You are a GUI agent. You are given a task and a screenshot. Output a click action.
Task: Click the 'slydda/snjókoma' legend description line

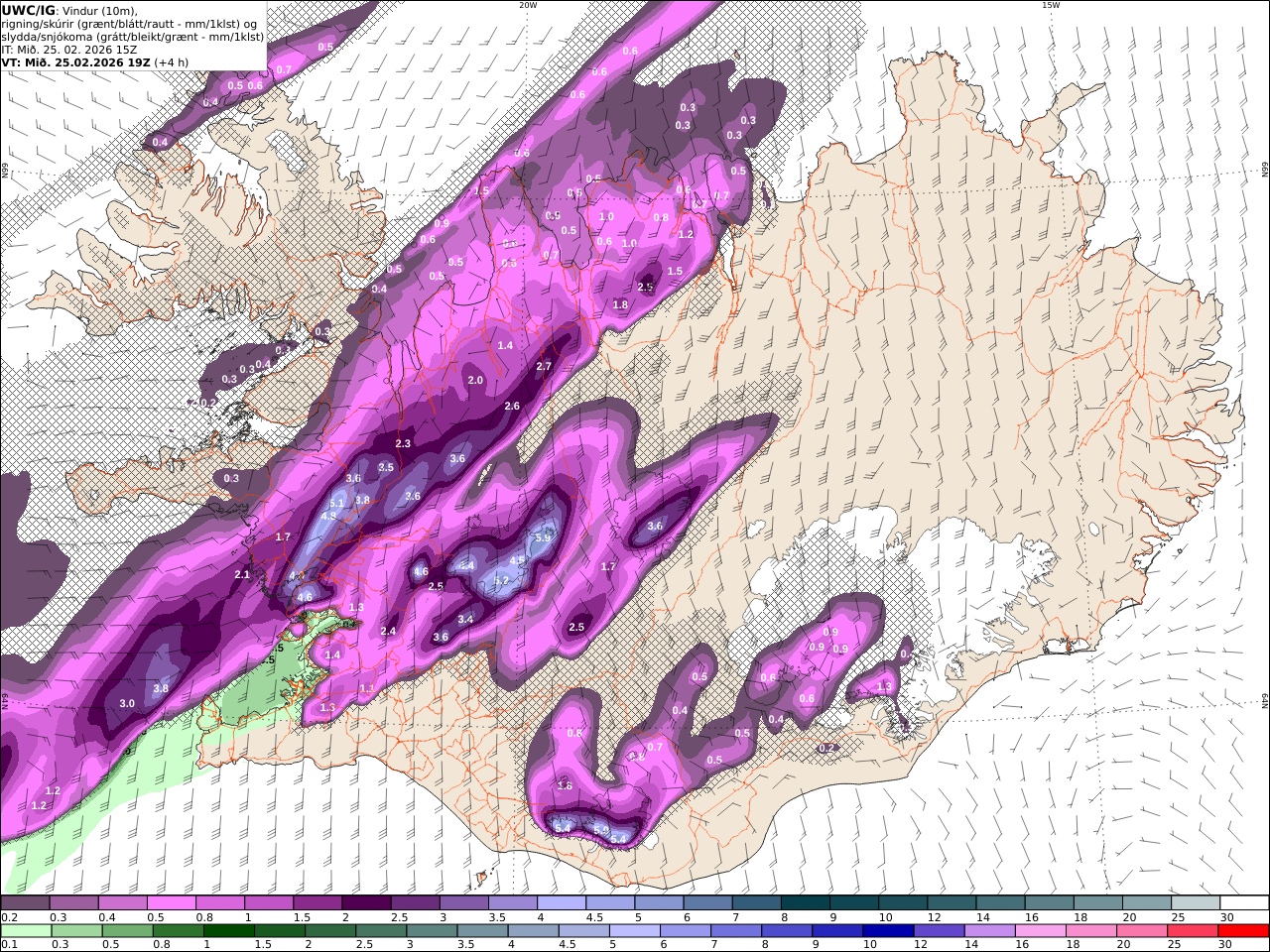coord(133,36)
